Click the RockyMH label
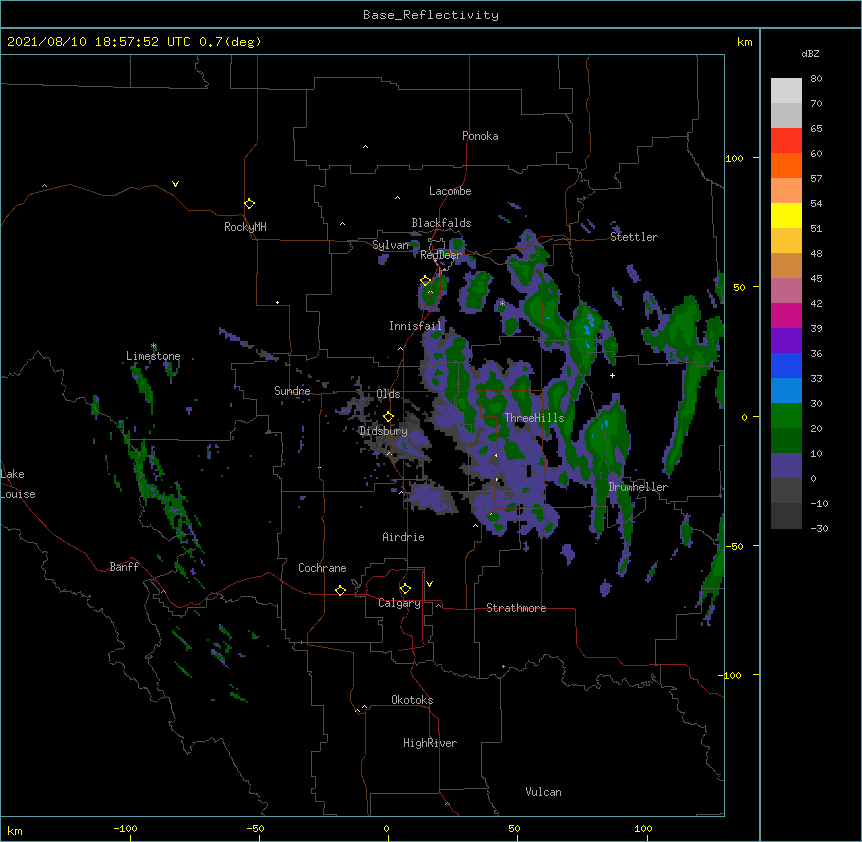Screen dimensions: 862x842 point(245,227)
